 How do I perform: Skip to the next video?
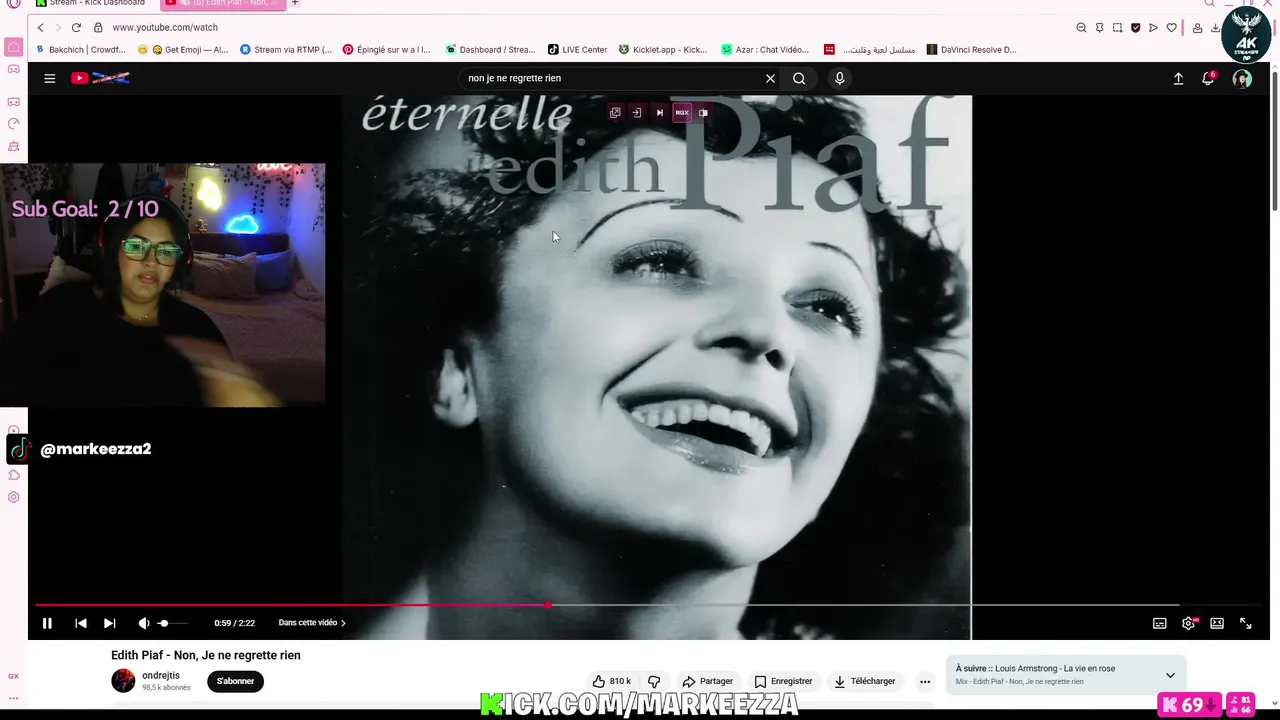(109, 623)
